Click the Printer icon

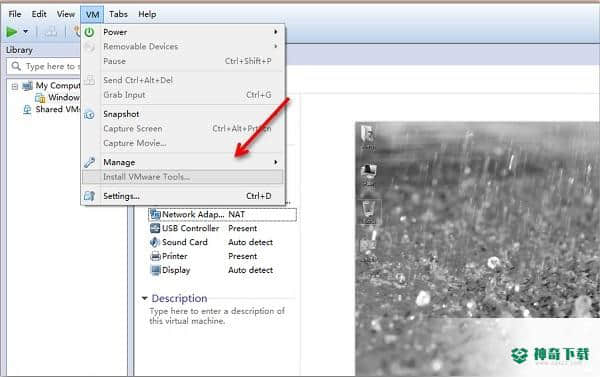155,256
